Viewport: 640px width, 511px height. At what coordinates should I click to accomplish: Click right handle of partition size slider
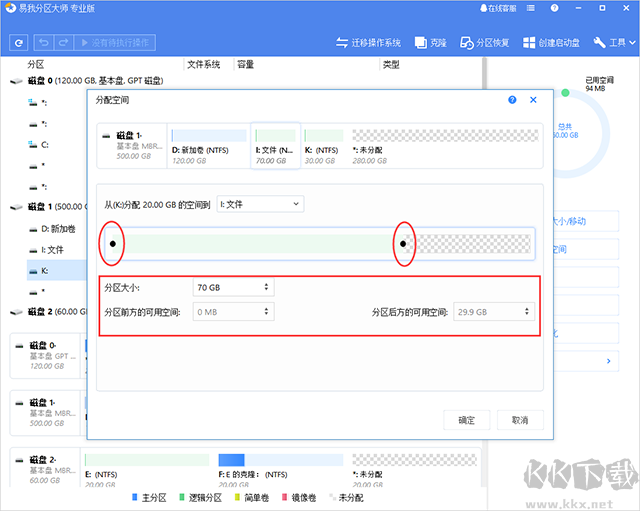pyautogui.click(x=403, y=244)
